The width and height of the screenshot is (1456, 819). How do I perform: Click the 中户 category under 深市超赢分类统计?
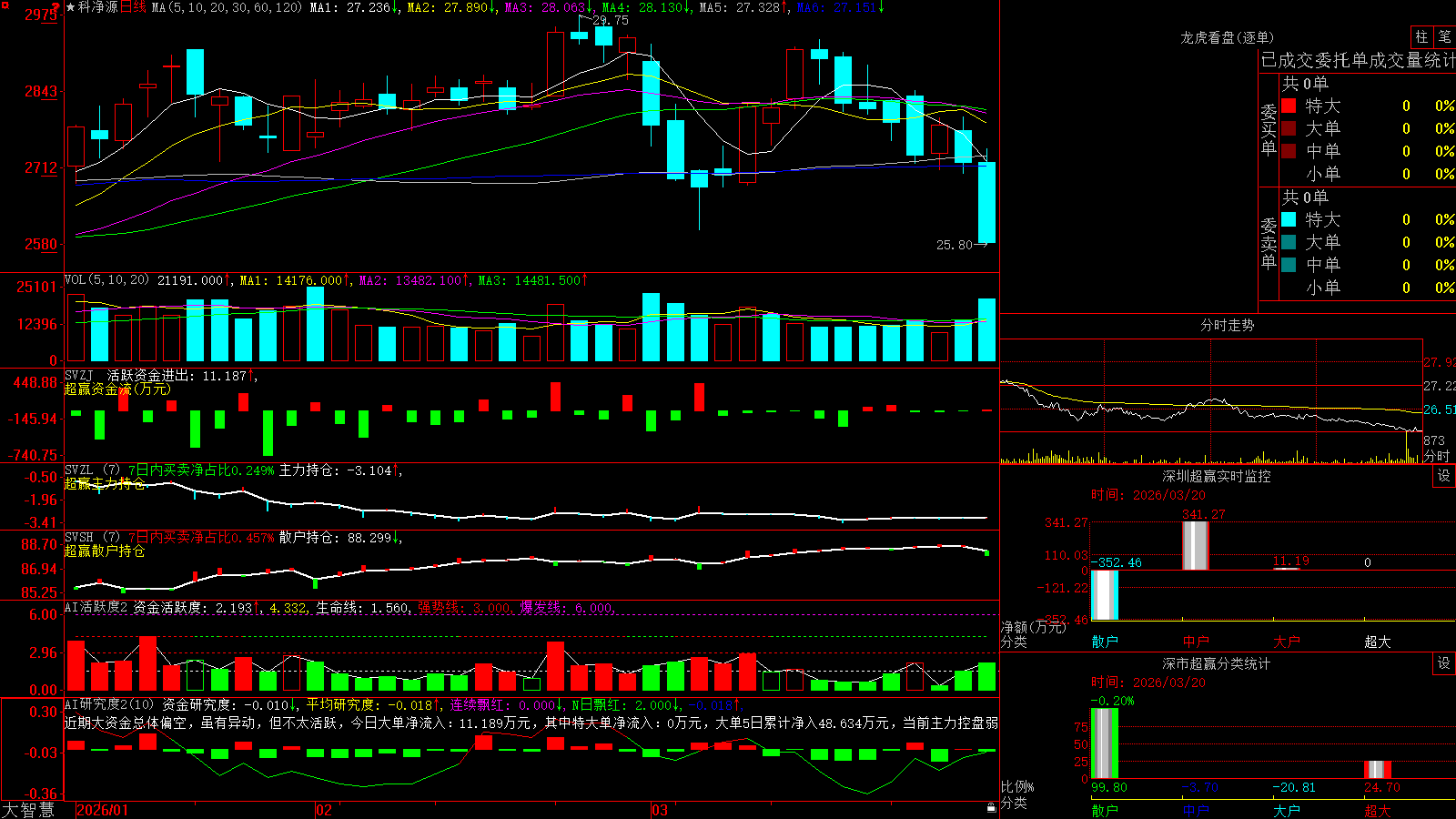(x=1196, y=811)
